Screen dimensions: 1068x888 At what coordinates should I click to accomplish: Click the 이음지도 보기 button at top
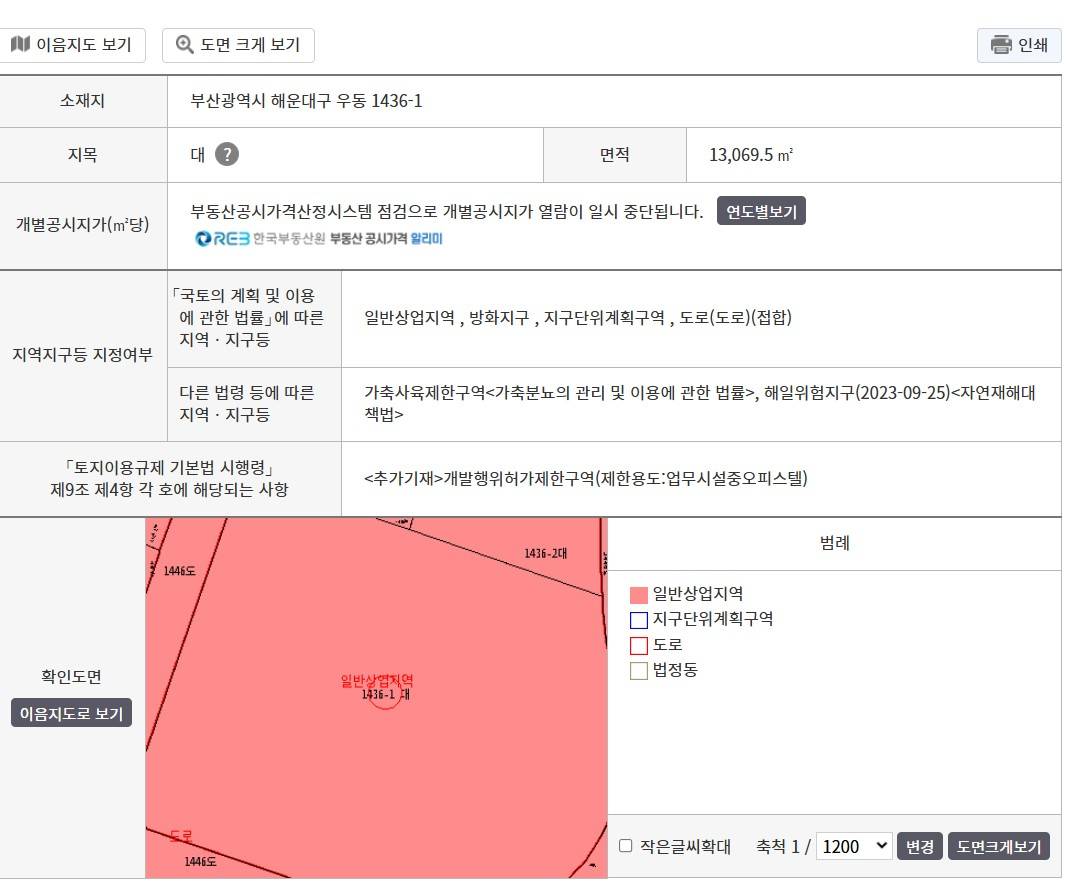[x=72, y=45]
